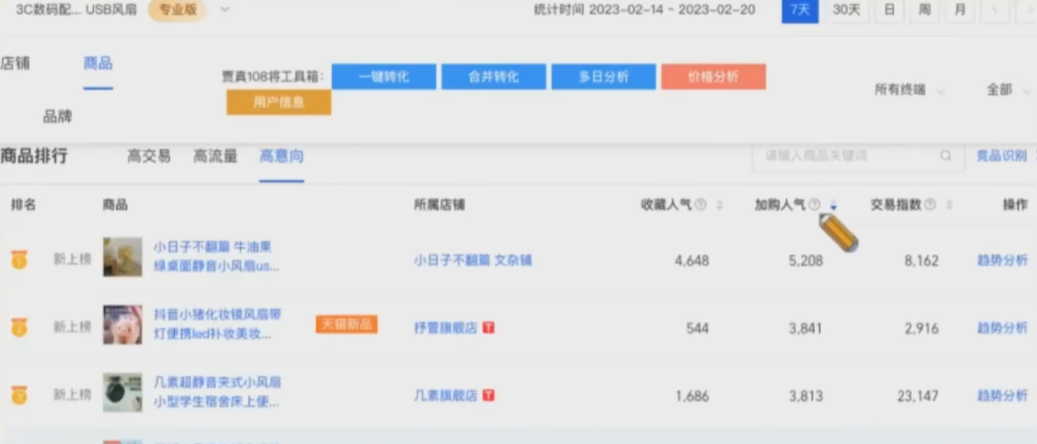Click the blue 一键转化 button

pos(384,77)
